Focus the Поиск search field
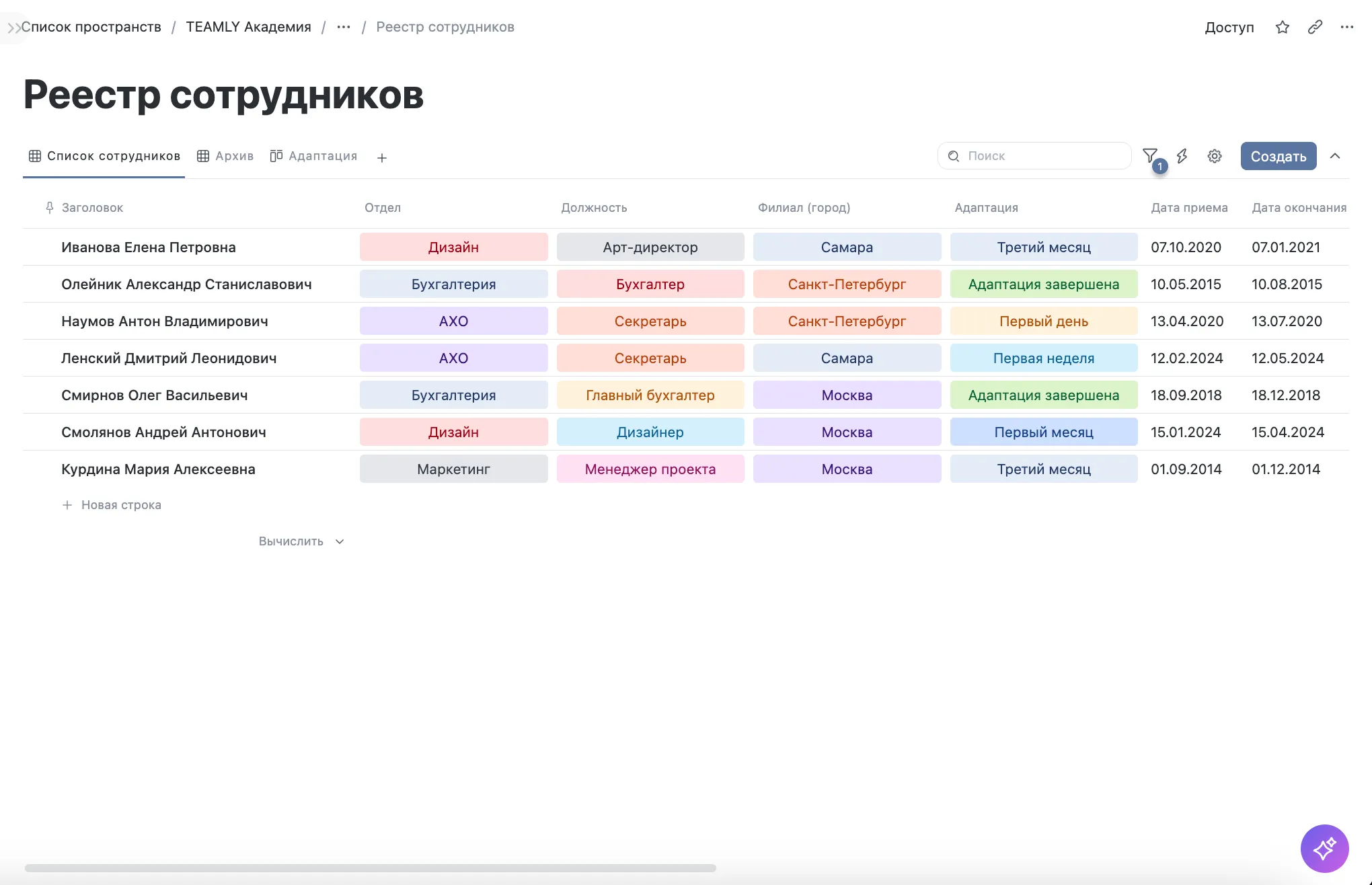This screenshot has width=1372, height=885. pos(1034,156)
